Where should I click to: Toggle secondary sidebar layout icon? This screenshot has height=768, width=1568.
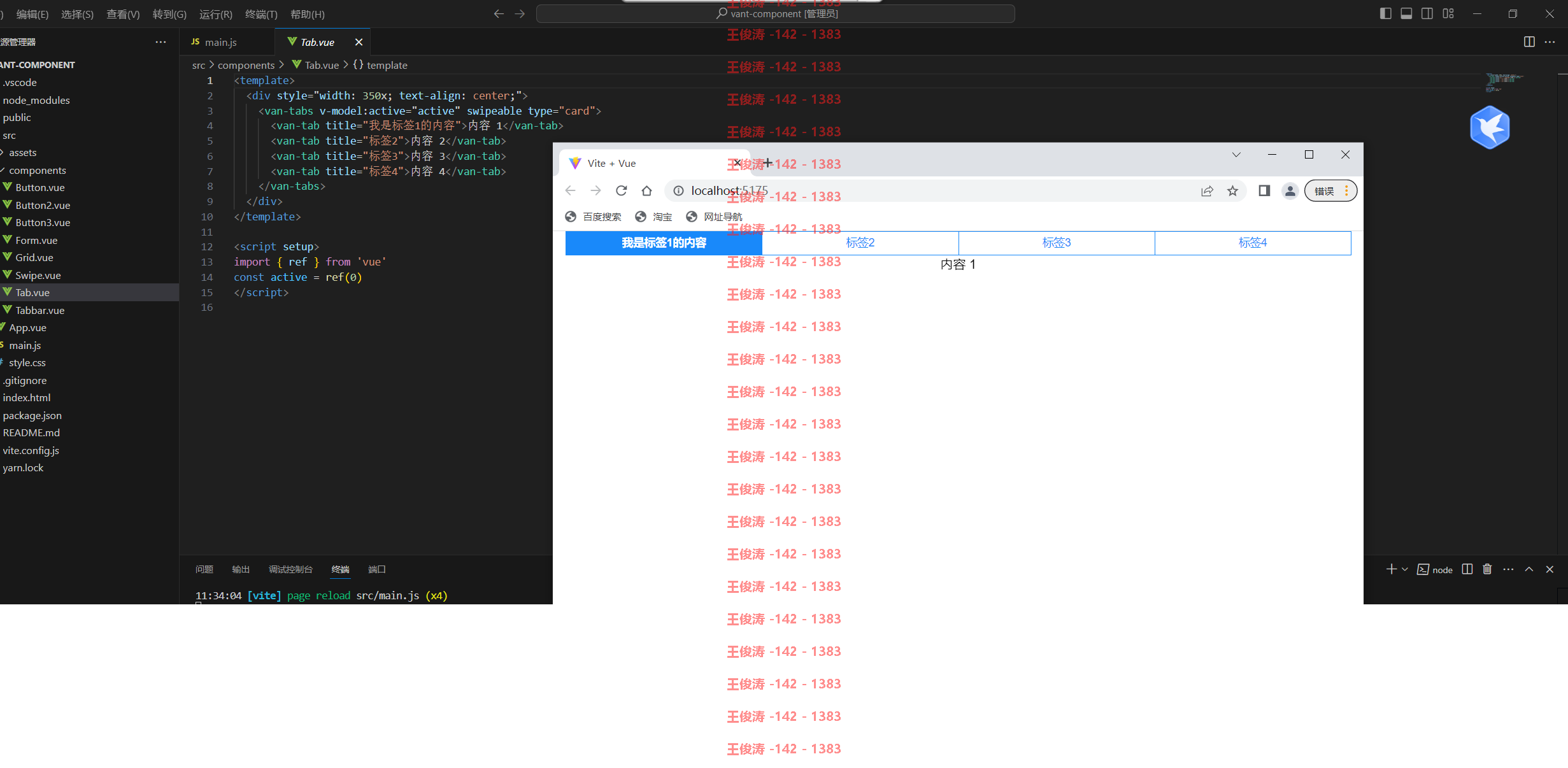pos(1427,13)
